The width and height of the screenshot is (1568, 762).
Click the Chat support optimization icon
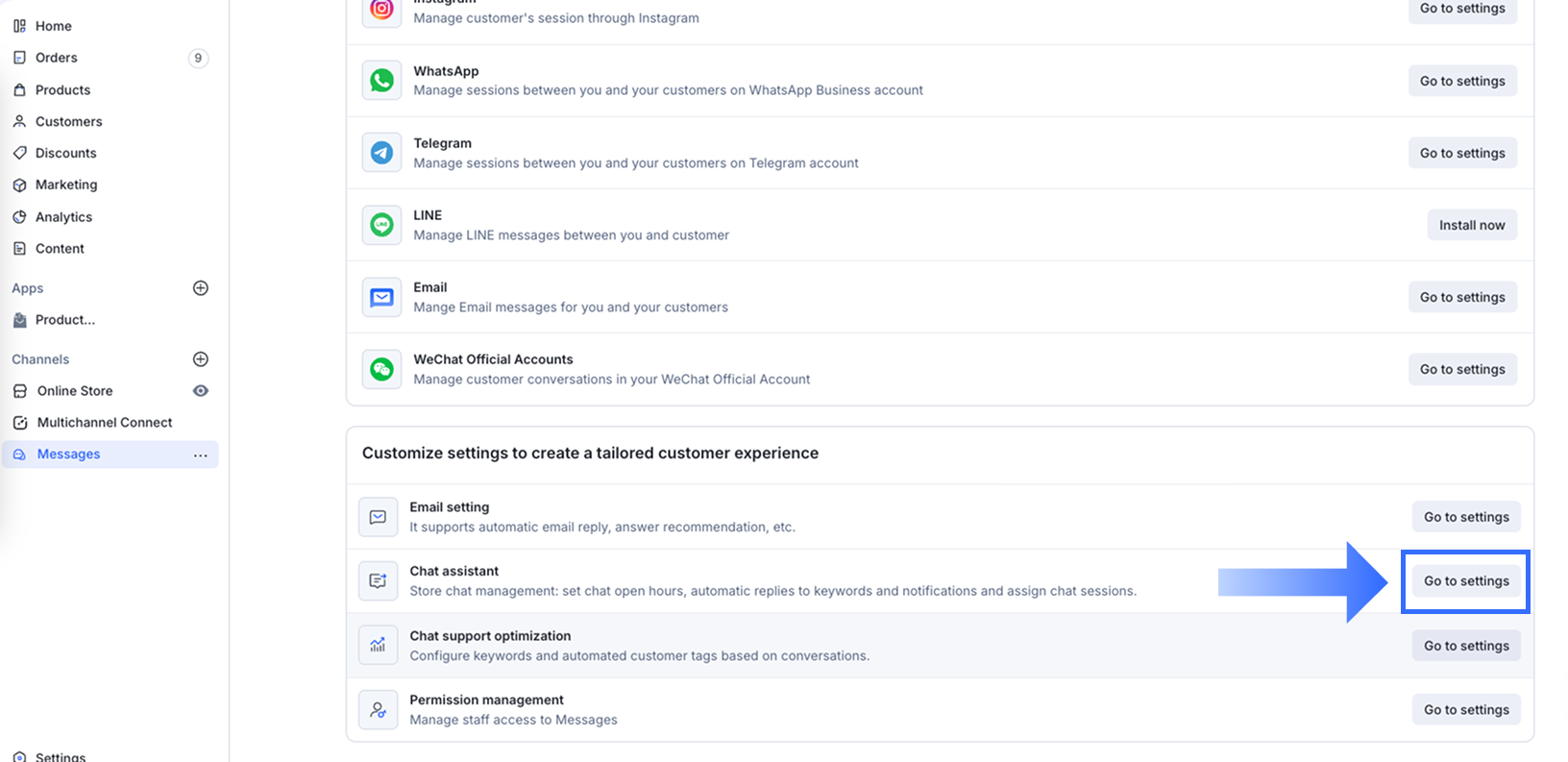[x=378, y=646]
